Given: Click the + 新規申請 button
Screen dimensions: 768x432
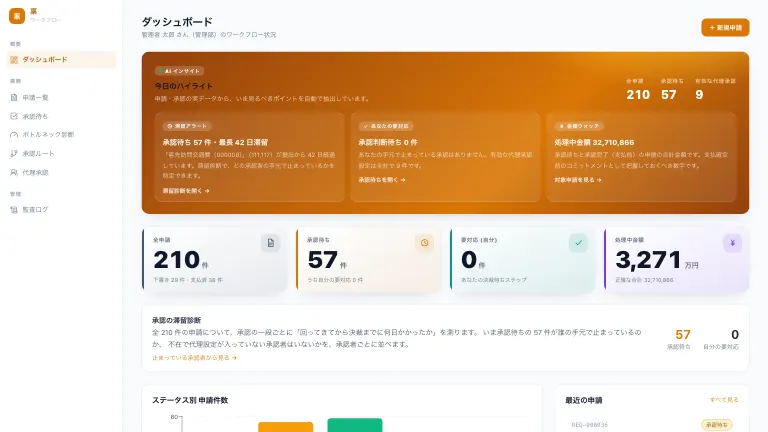Looking at the screenshot, I should (725, 27).
